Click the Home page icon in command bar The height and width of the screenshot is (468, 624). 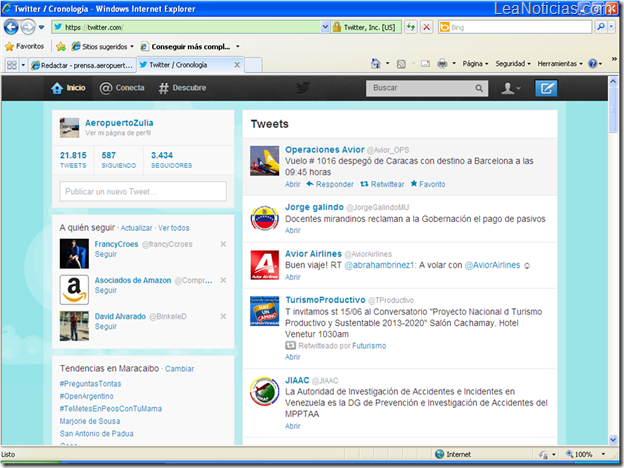pyautogui.click(x=376, y=64)
